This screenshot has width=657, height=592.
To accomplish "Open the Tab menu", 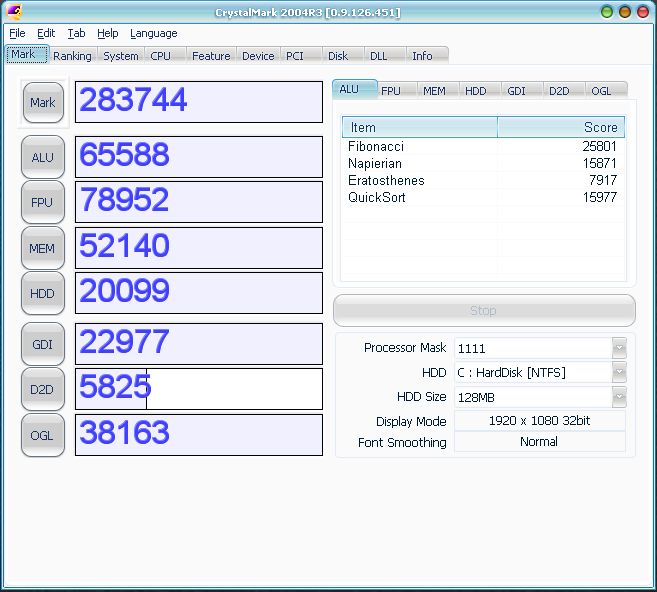I will click(76, 33).
